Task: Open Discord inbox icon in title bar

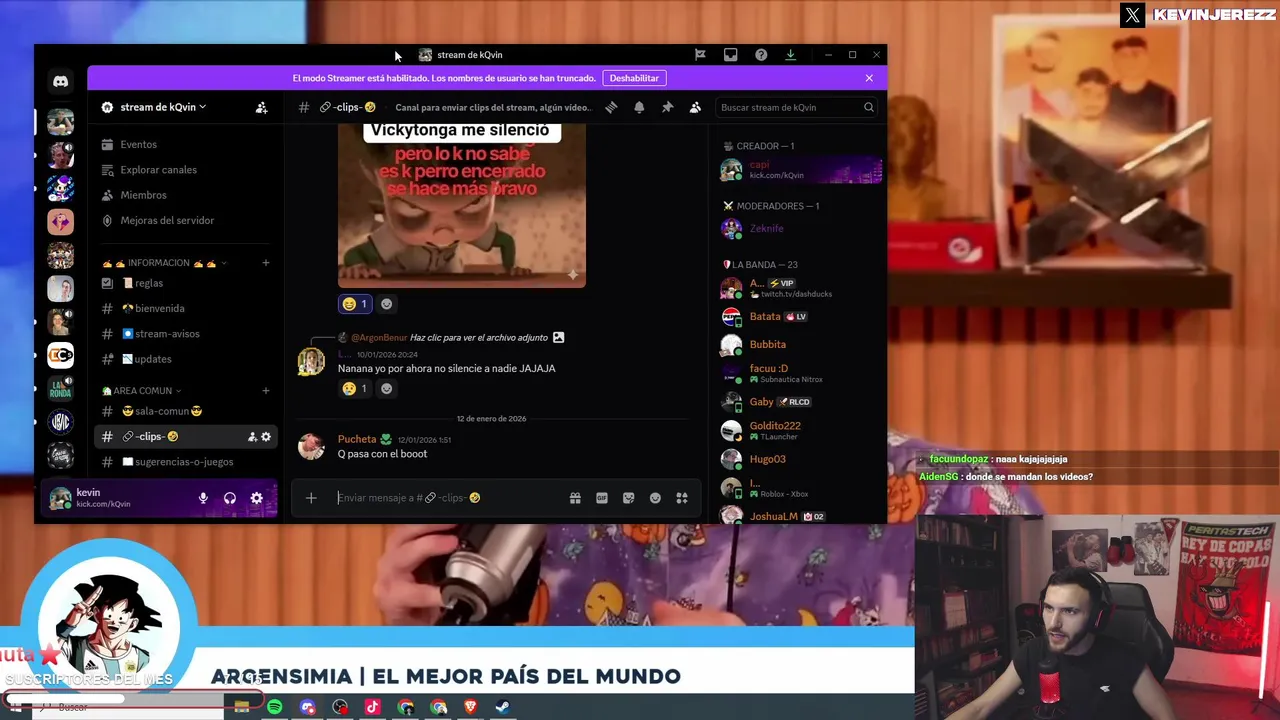Action: click(x=731, y=55)
